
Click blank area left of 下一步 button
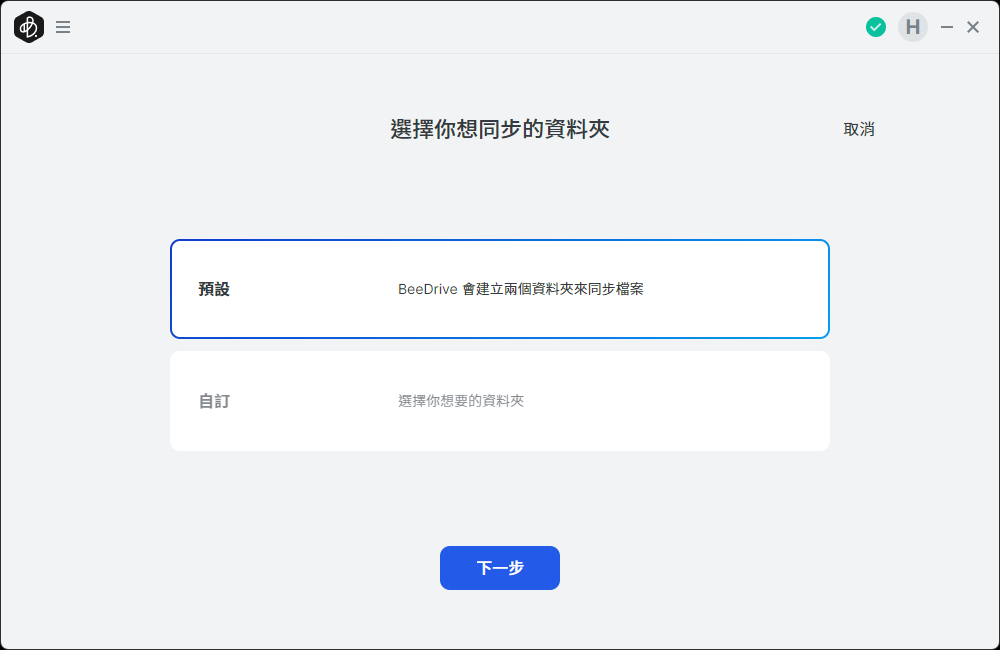point(300,568)
